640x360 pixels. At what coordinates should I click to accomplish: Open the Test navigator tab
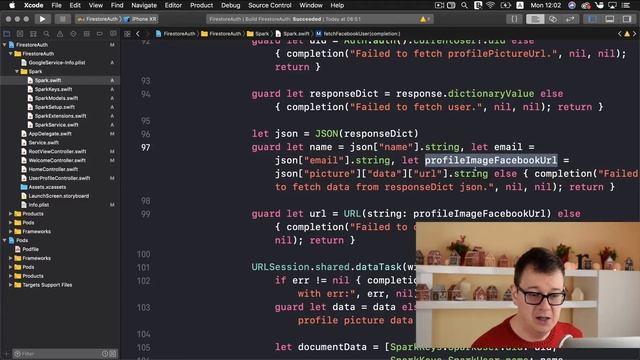(x=73, y=34)
